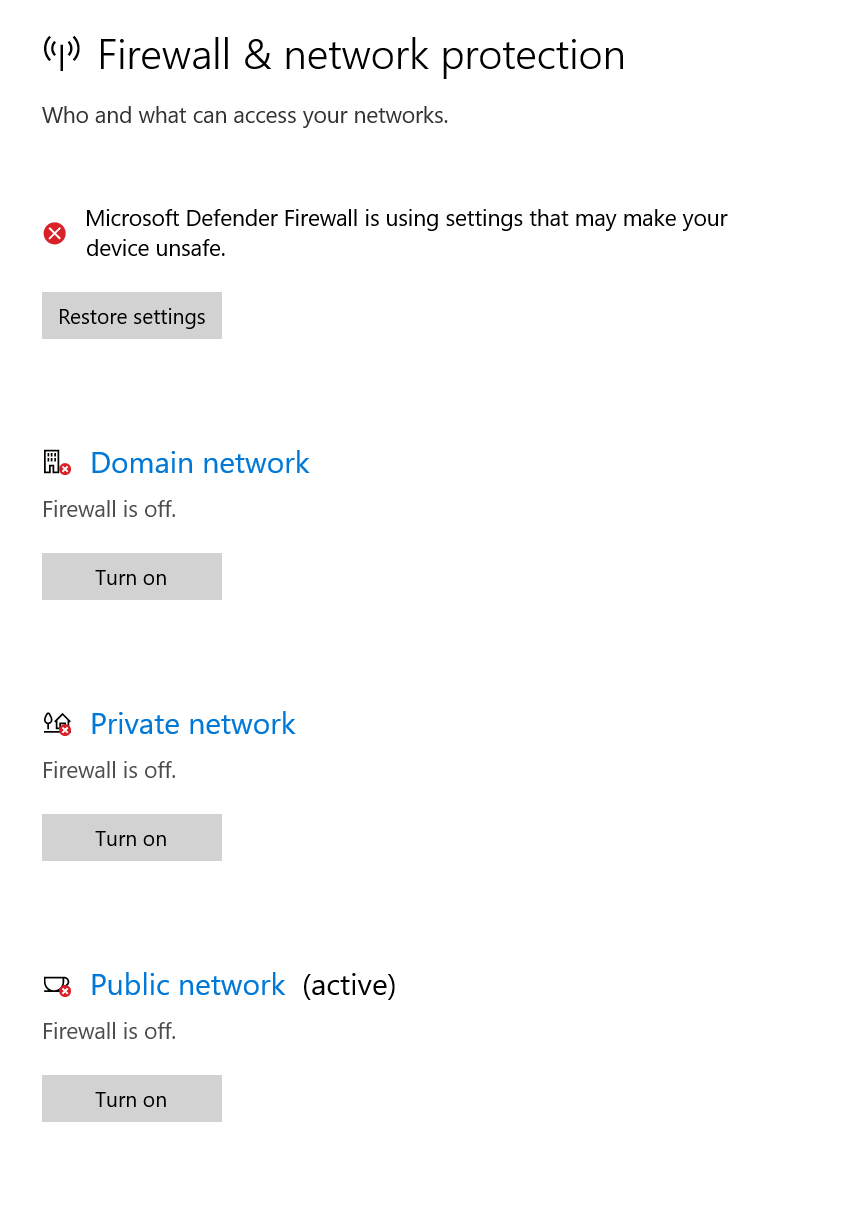Click the red error icon beside the warning
Image resolution: width=848 pixels, height=1229 pixels.
click(55, 233)
